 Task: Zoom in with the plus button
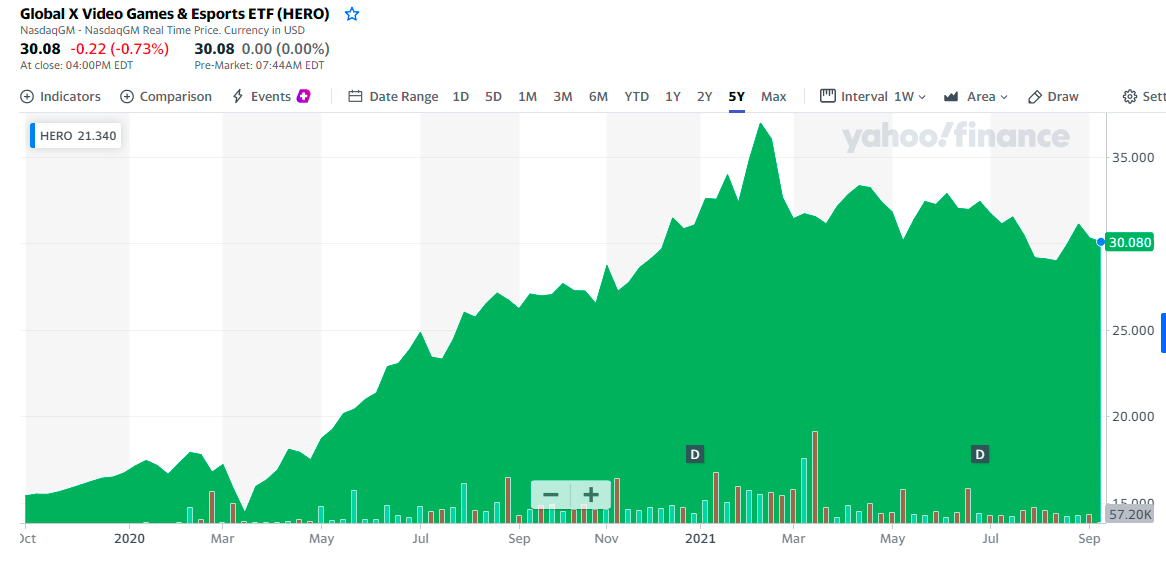click(590, 495)
